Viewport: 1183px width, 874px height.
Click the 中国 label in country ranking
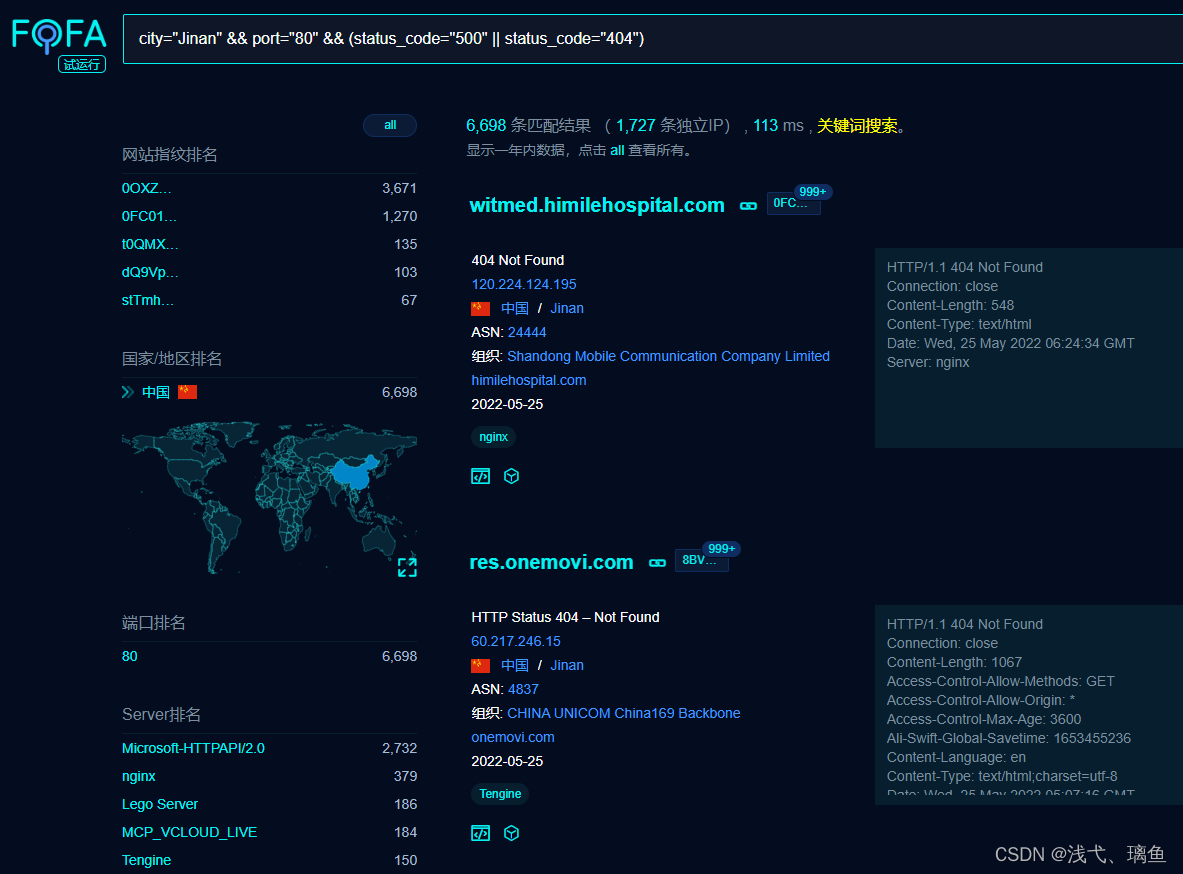coord(155,392)
